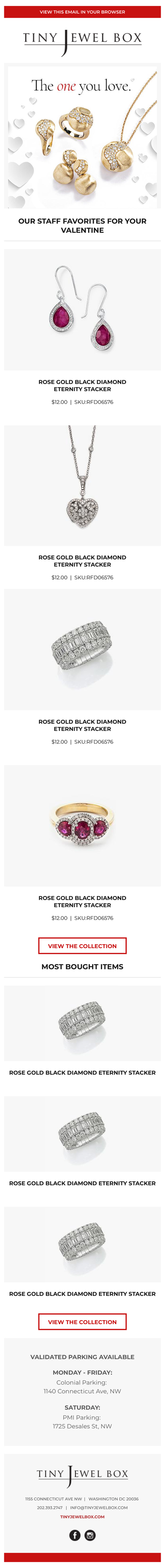Image resolution: width=165 pixels, height=1568 pixels.
Task: Click the SKU line under heart locket
Action: [82, 577]
